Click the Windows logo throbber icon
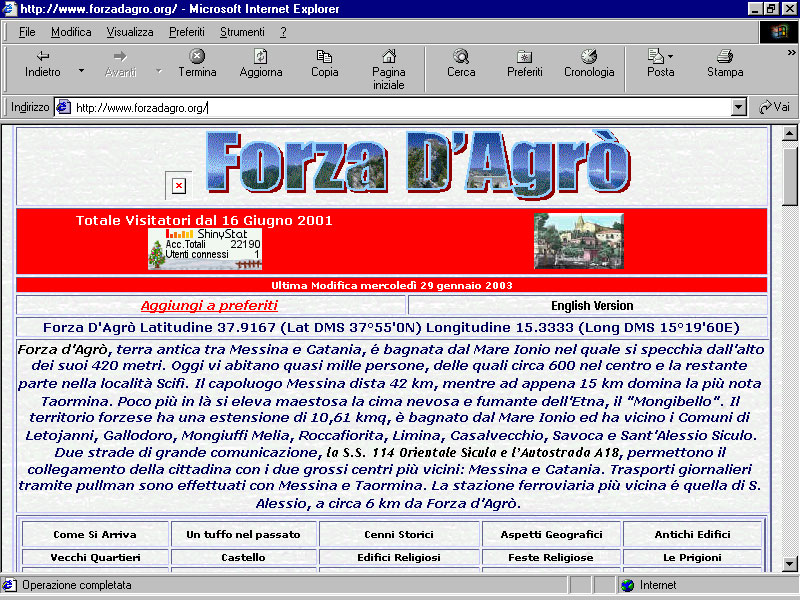800x600 pixels. (779, 32)
